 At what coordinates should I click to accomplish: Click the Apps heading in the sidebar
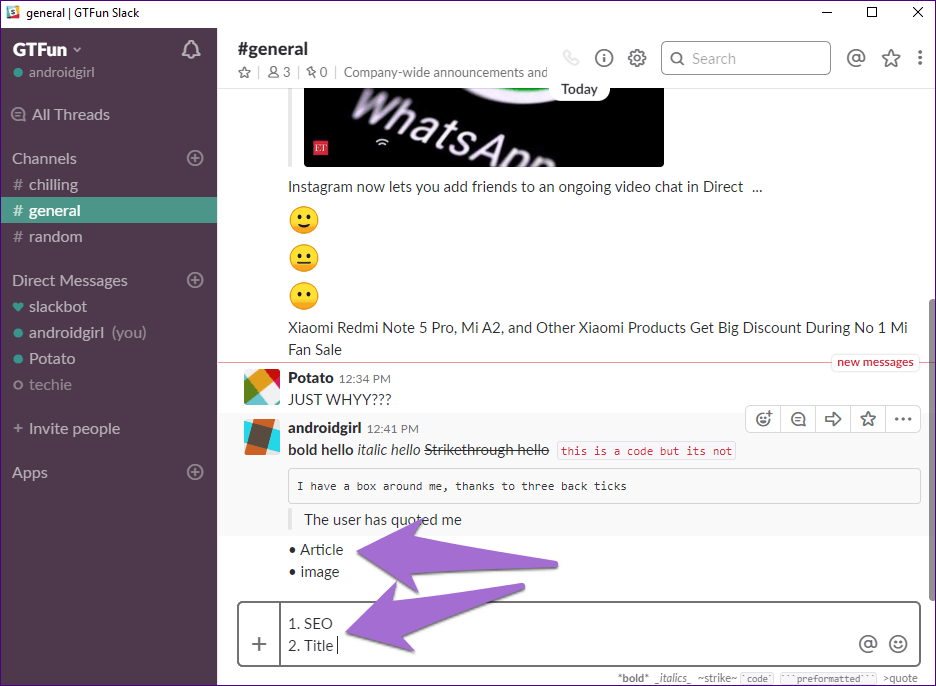click(x=30, y=473)
